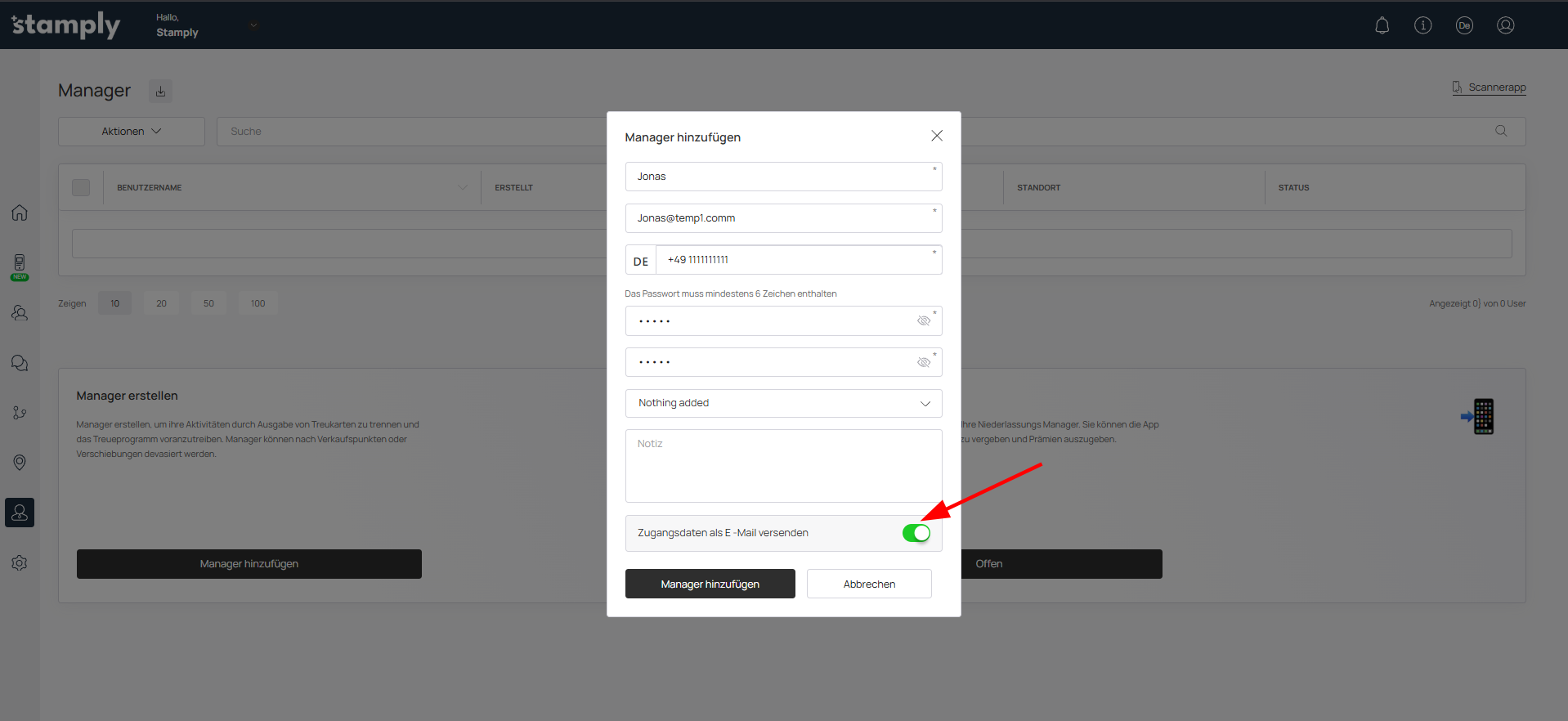
Task: Click the info circle icon in header
Action: click(1422, 25)
